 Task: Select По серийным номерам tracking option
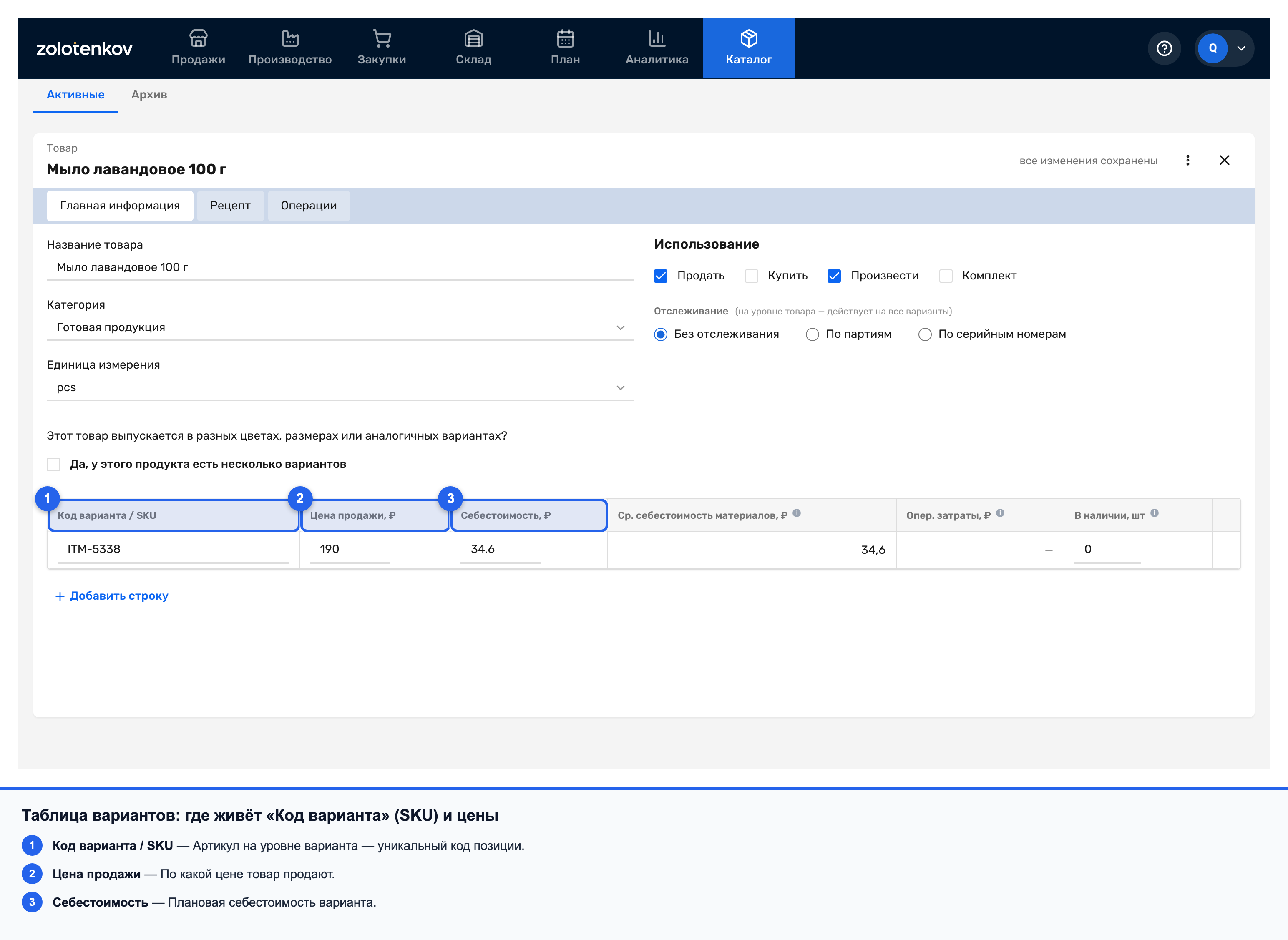tap(925, 334)
